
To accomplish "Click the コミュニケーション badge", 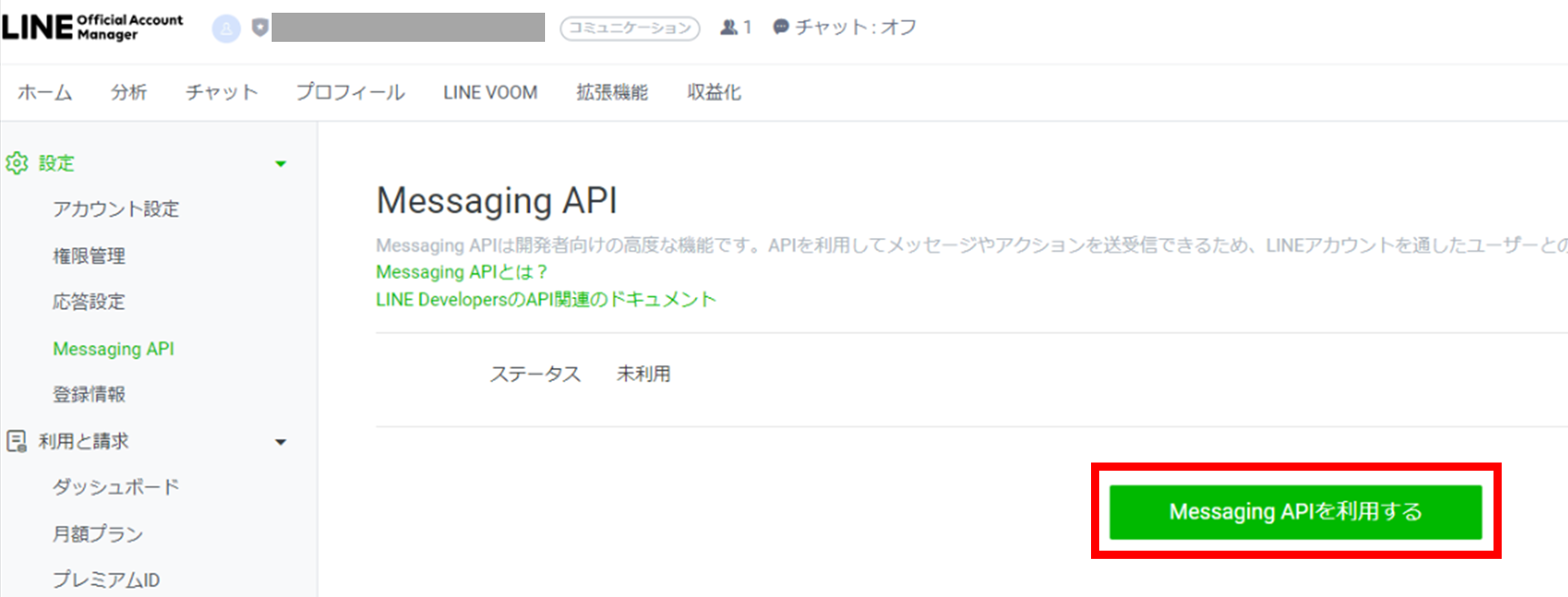I will click(630, 28).
